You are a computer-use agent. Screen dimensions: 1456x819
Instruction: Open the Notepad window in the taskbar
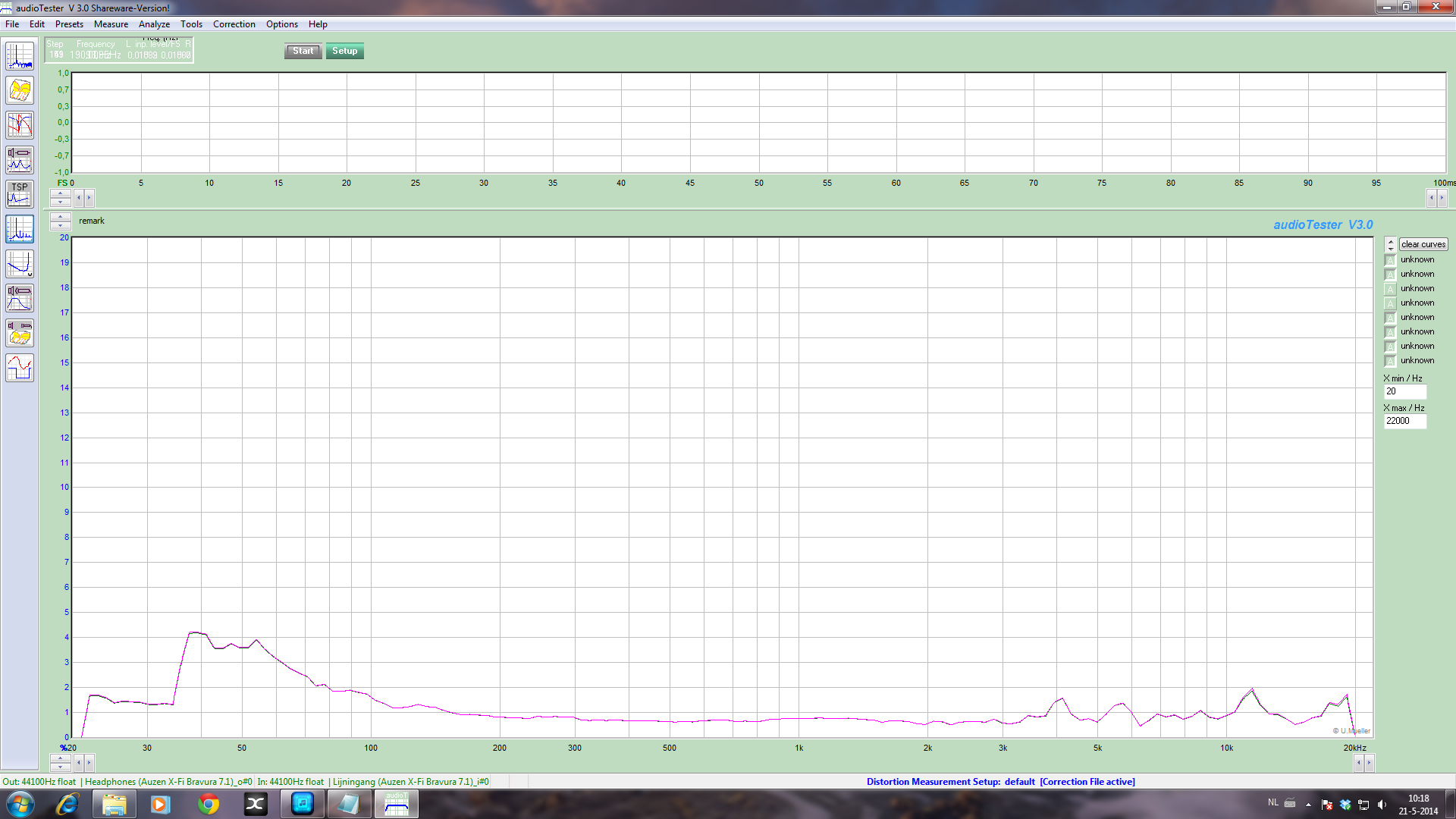click(x=349, y=804)
